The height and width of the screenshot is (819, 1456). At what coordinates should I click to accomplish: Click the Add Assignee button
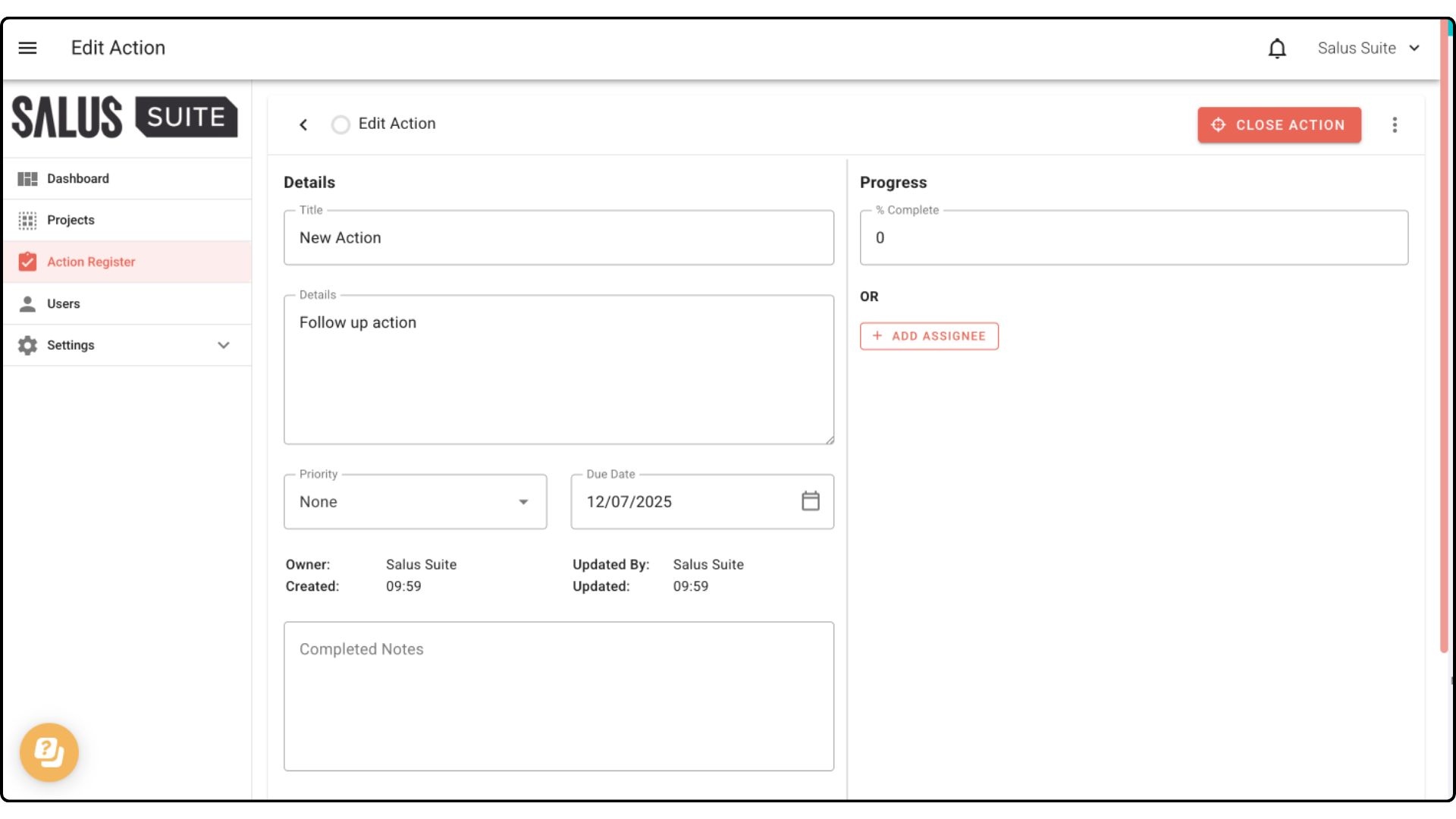(929, 336)
